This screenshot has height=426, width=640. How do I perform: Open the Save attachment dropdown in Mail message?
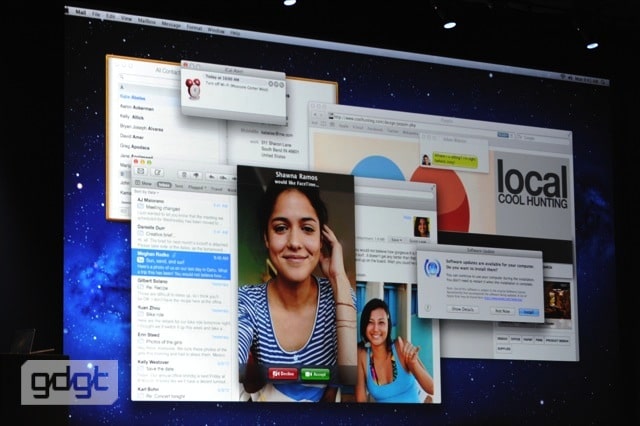click(397, 240)
